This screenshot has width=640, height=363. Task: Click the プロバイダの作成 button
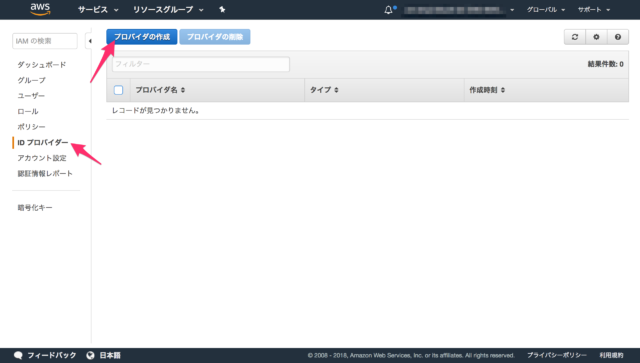point(142,37)
